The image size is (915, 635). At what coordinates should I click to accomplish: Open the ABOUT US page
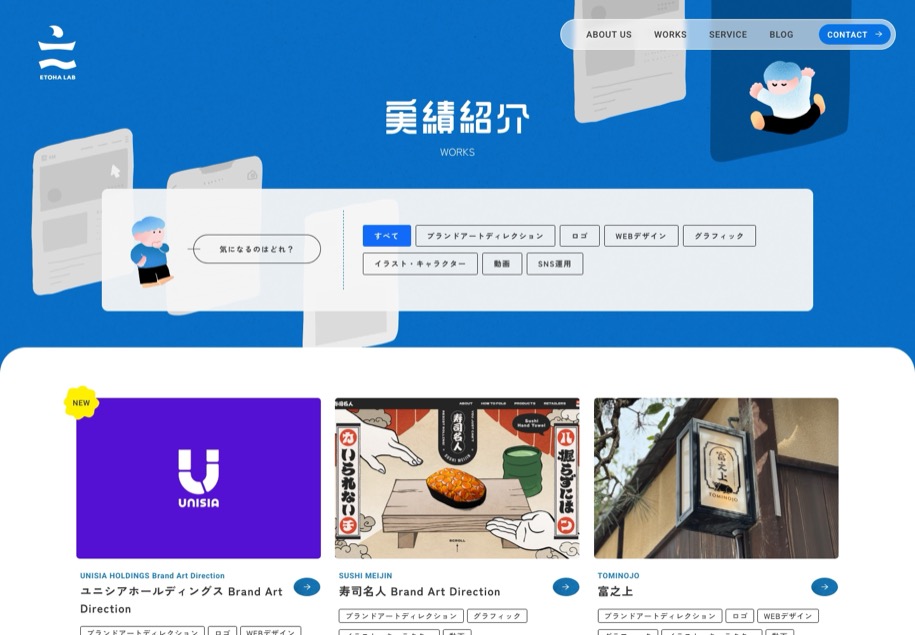(609, 34)
